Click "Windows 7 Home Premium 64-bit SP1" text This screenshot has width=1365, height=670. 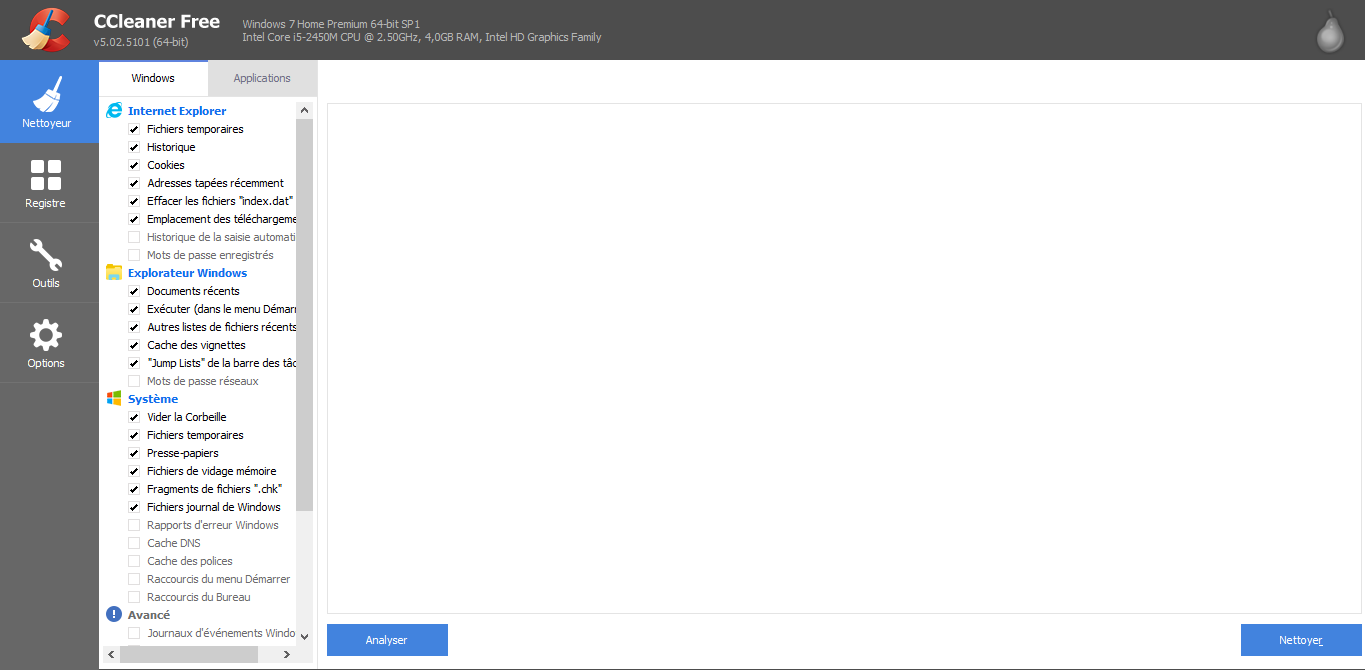point(333,23)
